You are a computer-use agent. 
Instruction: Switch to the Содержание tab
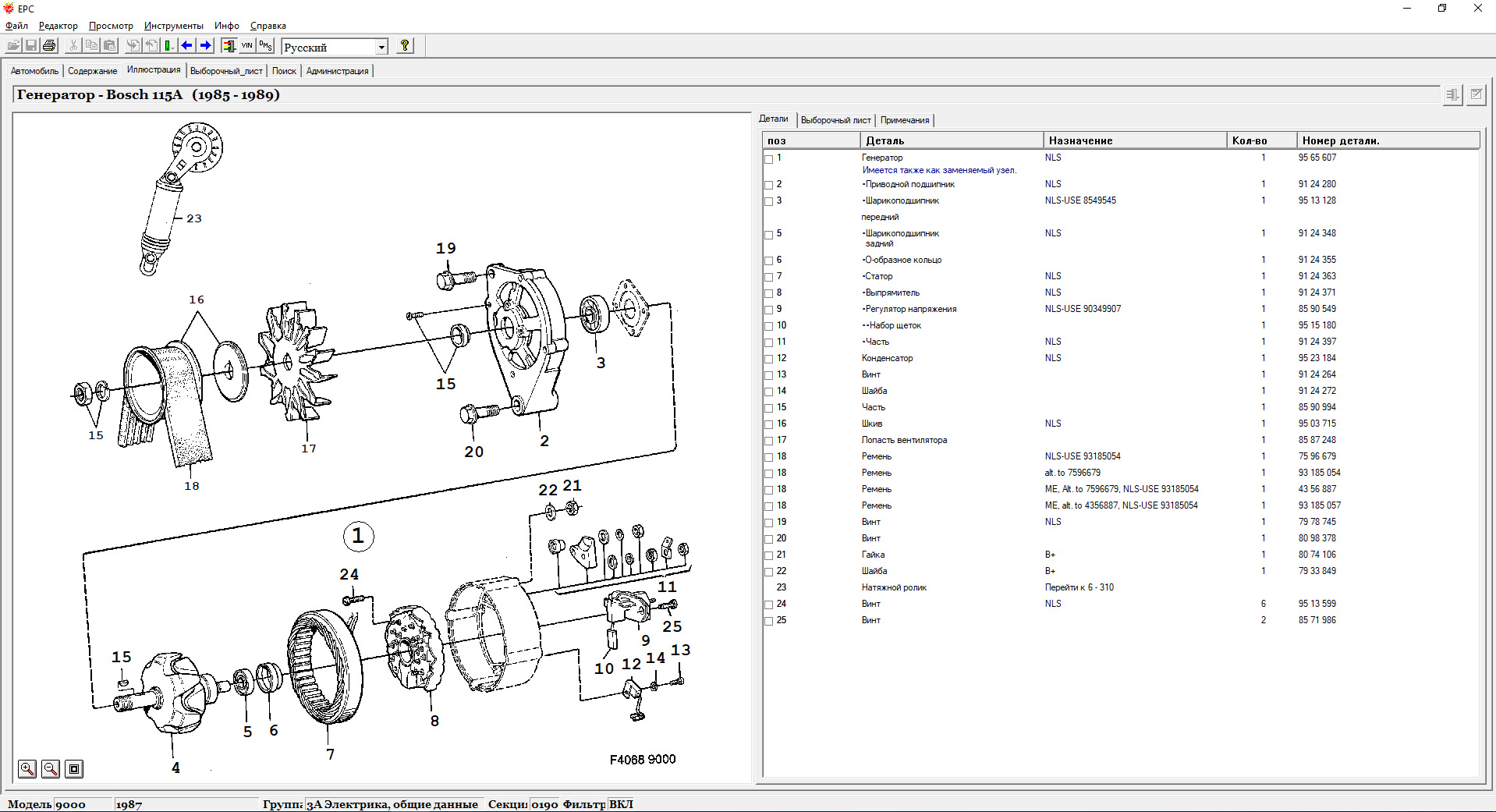click(93, 71)
